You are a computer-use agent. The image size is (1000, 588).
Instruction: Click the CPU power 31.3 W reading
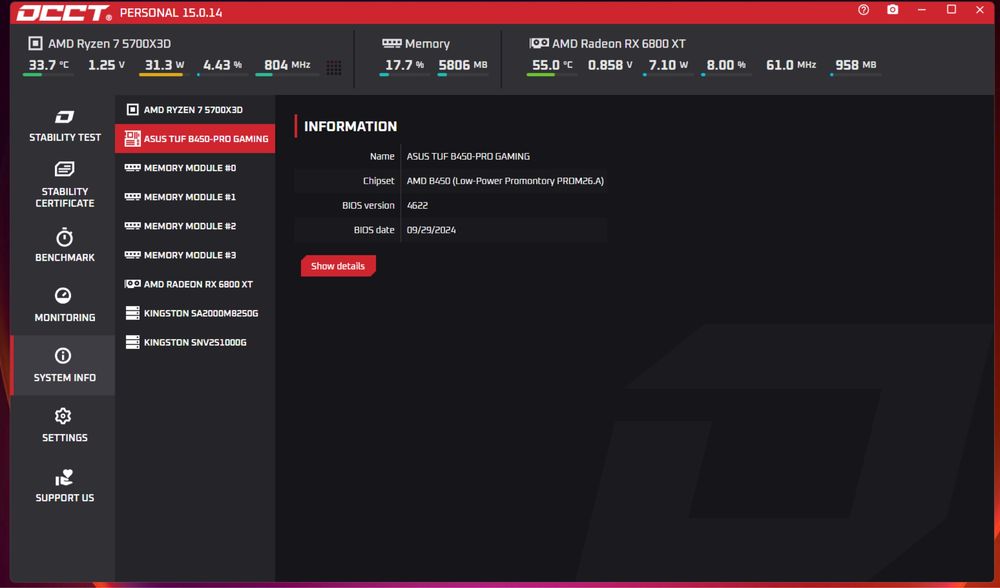[x=164, y=65]
